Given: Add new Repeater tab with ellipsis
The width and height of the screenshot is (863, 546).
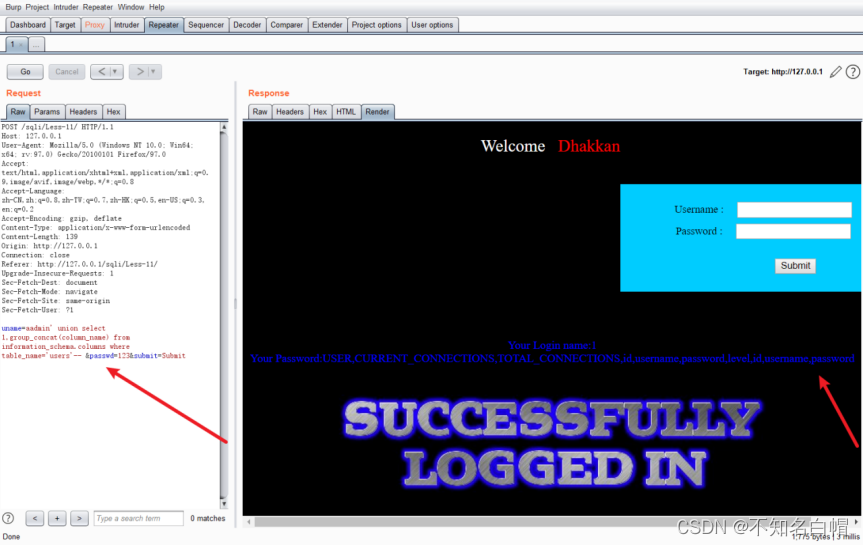Looking at the screenshot, I should click(x=36, y=45).
